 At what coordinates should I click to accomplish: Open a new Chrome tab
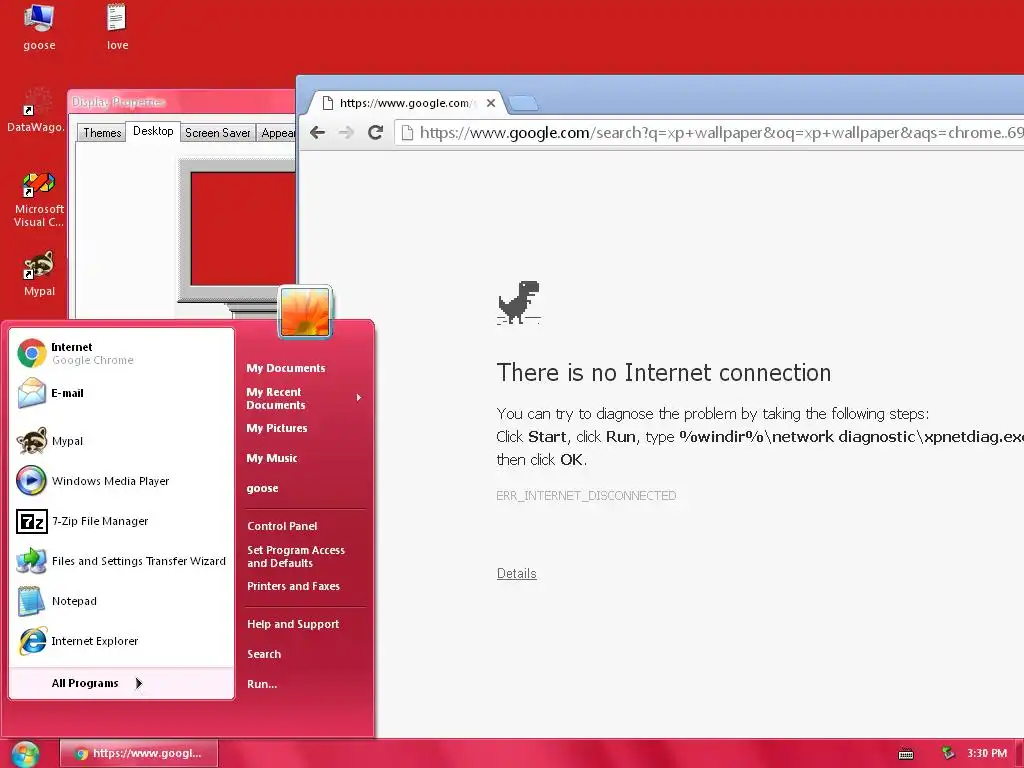[523, 103]
